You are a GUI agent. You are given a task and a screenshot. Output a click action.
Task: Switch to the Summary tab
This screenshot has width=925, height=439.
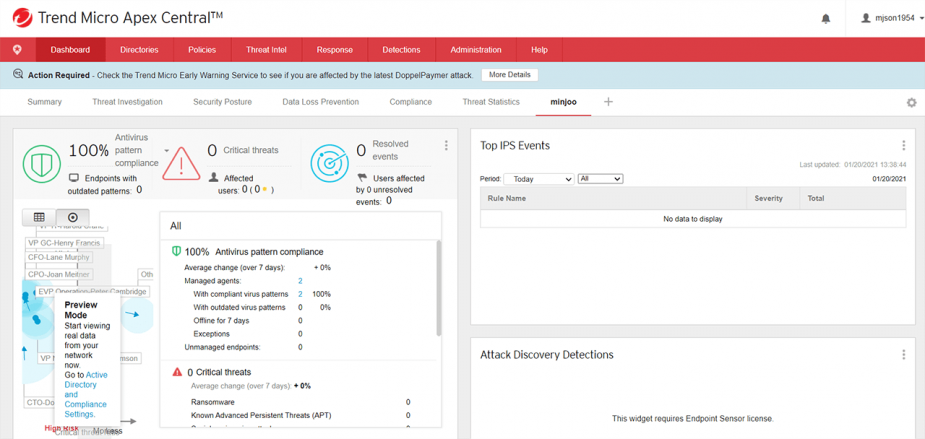[x=44, y=102]
